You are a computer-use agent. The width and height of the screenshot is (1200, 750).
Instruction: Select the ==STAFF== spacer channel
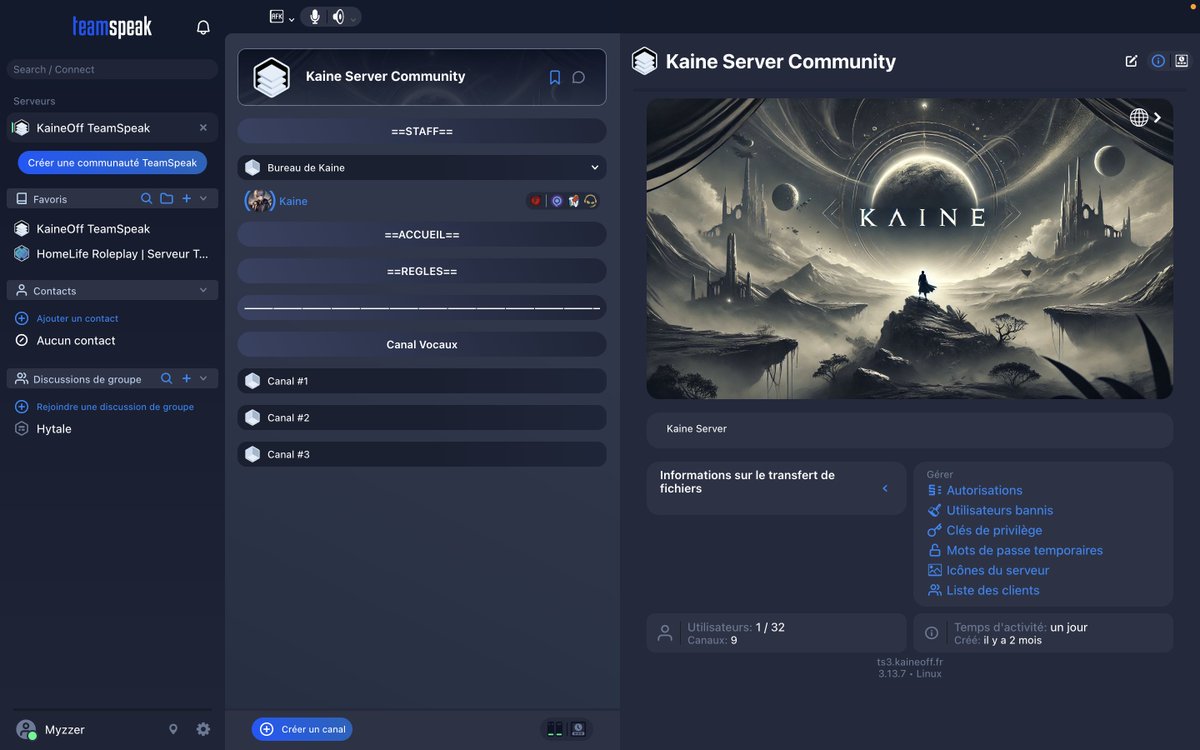point(422,131)
